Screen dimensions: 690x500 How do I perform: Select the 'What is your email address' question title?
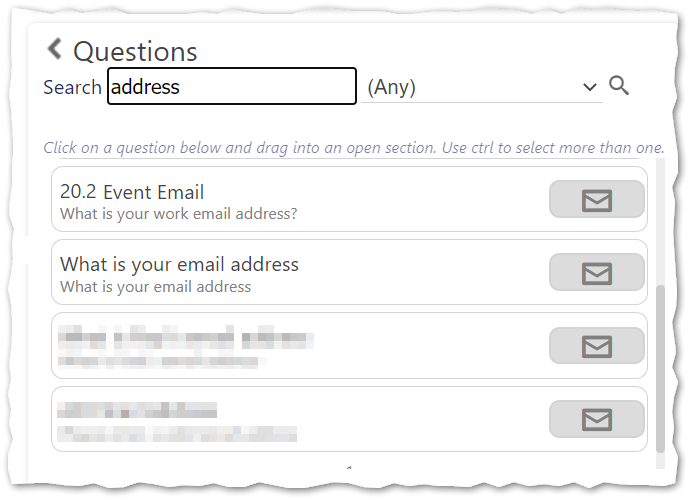click(179, 265)
